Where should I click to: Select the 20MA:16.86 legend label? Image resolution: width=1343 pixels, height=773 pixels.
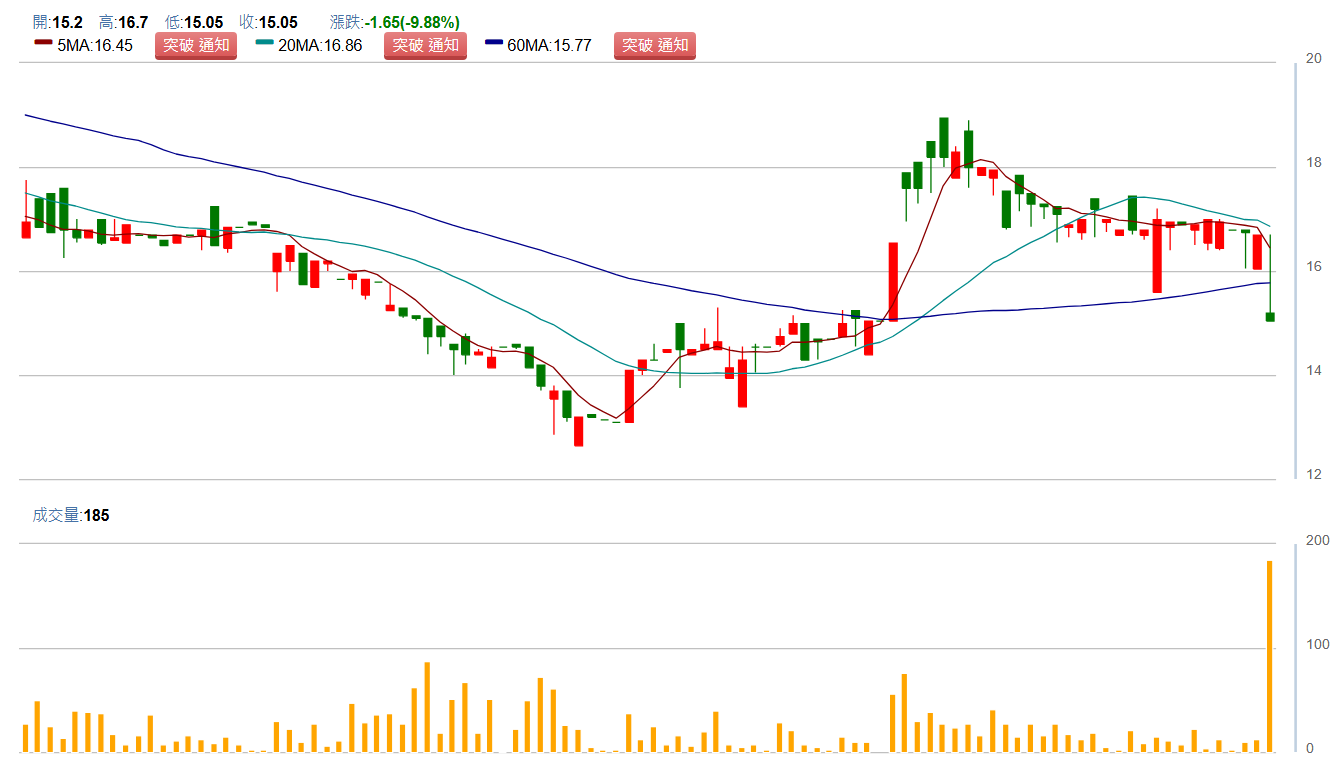coord(320,45)
